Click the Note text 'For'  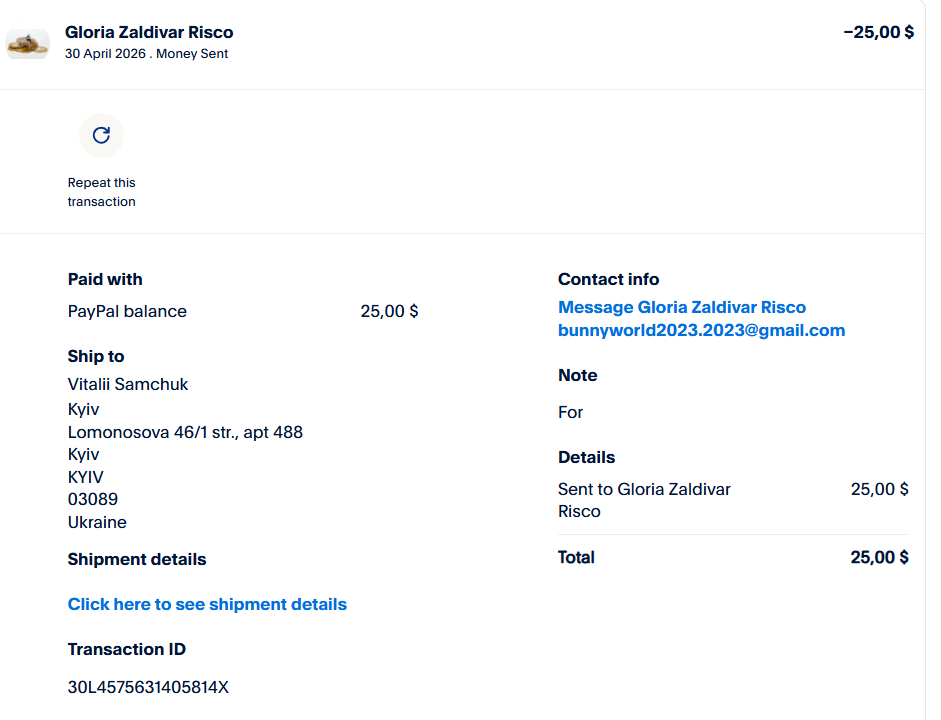(x=571, y=412)
